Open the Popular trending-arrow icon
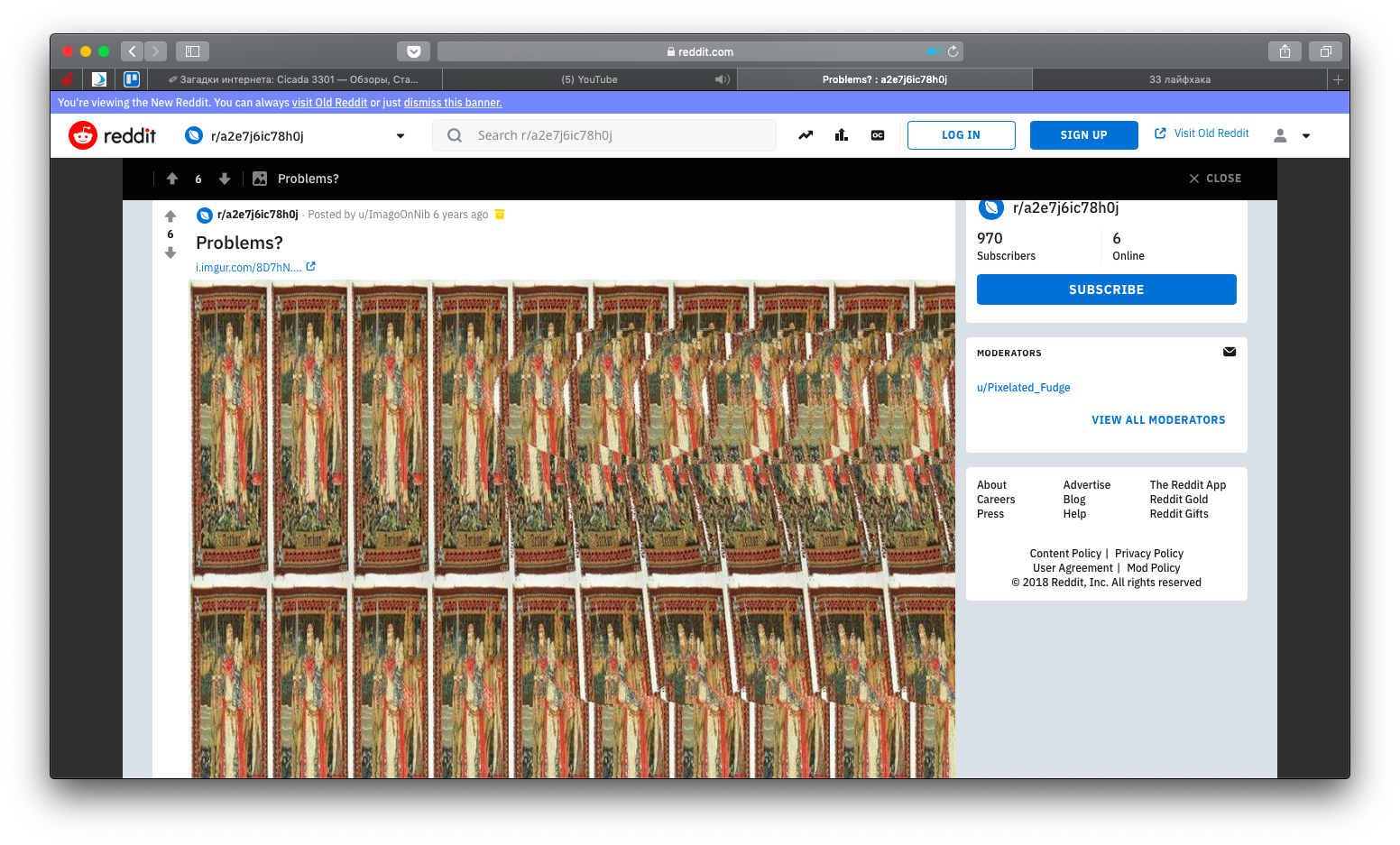The width and height of the screenshot is (1400, 845). [x=806, y=135]
